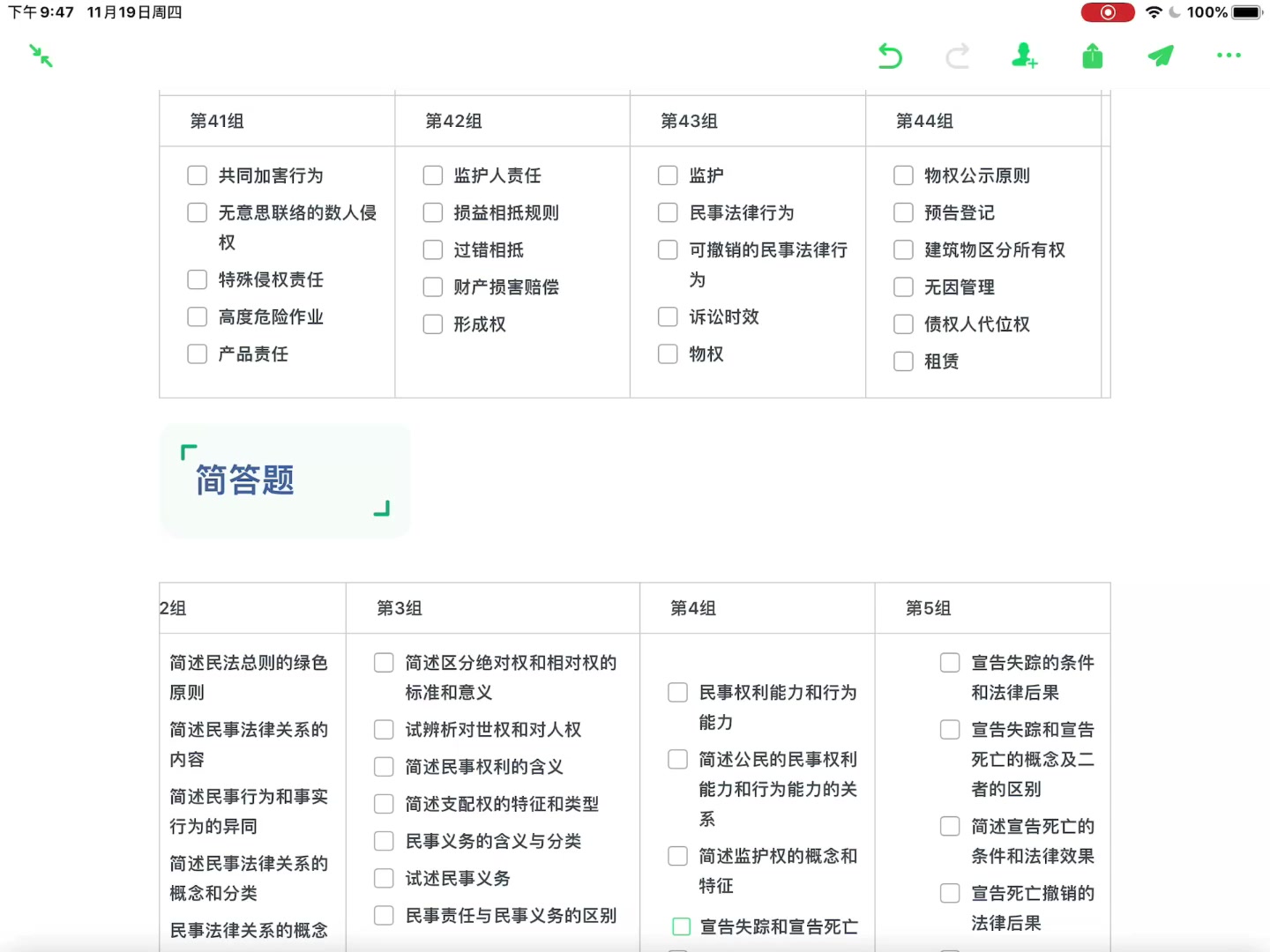Check the 债权人代位权 checkbox
This screenshot has height=952, width=1270.
pos(904,324)
